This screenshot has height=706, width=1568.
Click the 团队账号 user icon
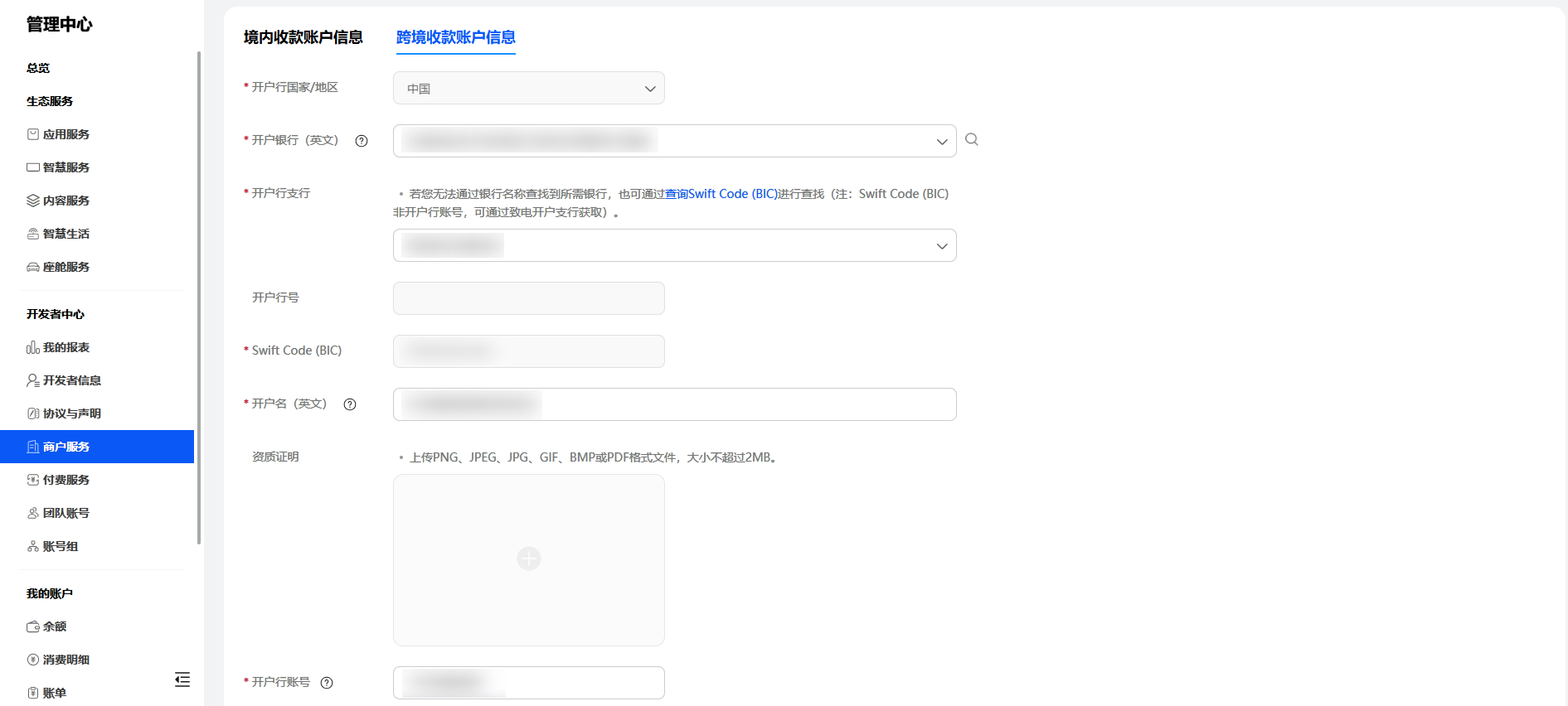33,513
